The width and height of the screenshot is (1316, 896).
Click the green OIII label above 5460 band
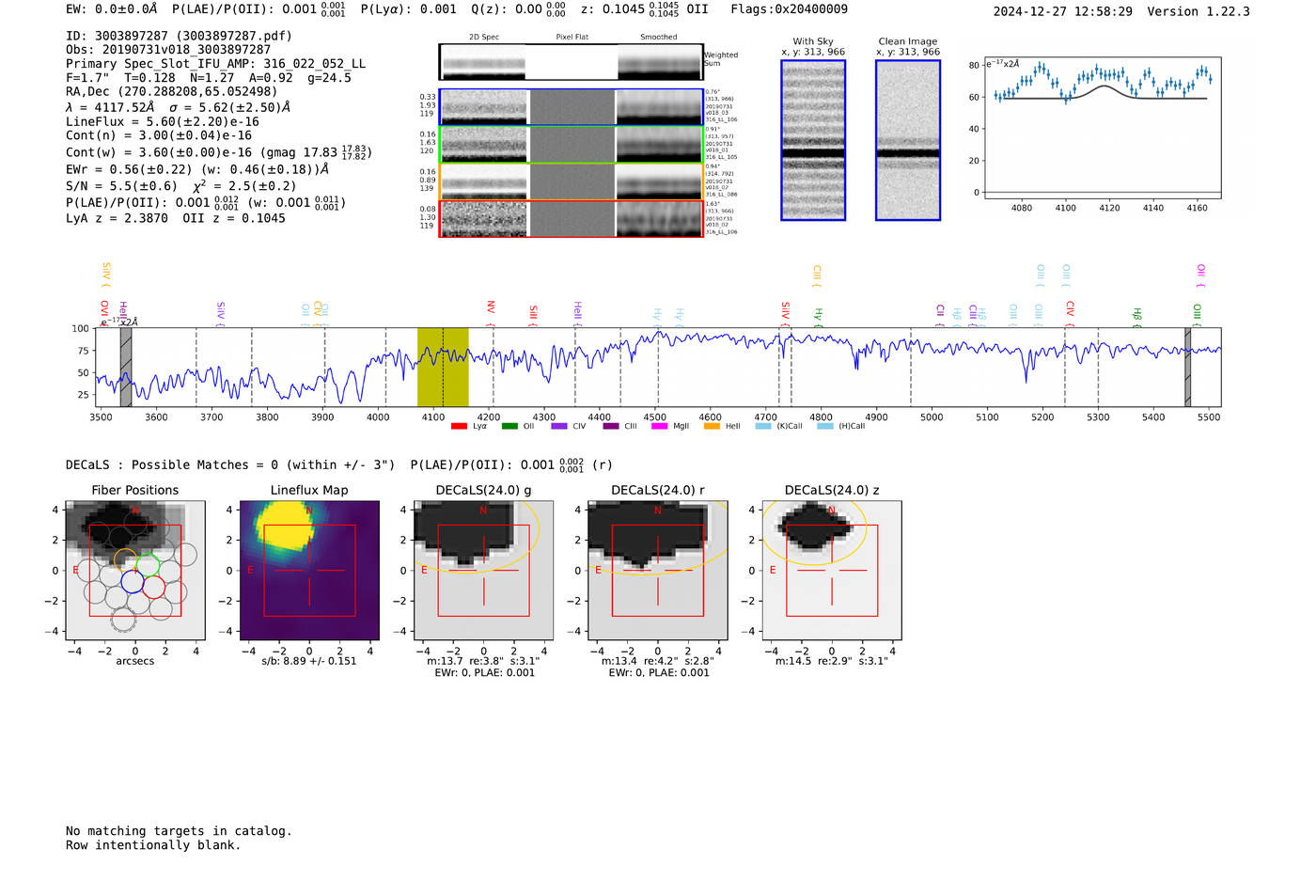(1197, 313)
